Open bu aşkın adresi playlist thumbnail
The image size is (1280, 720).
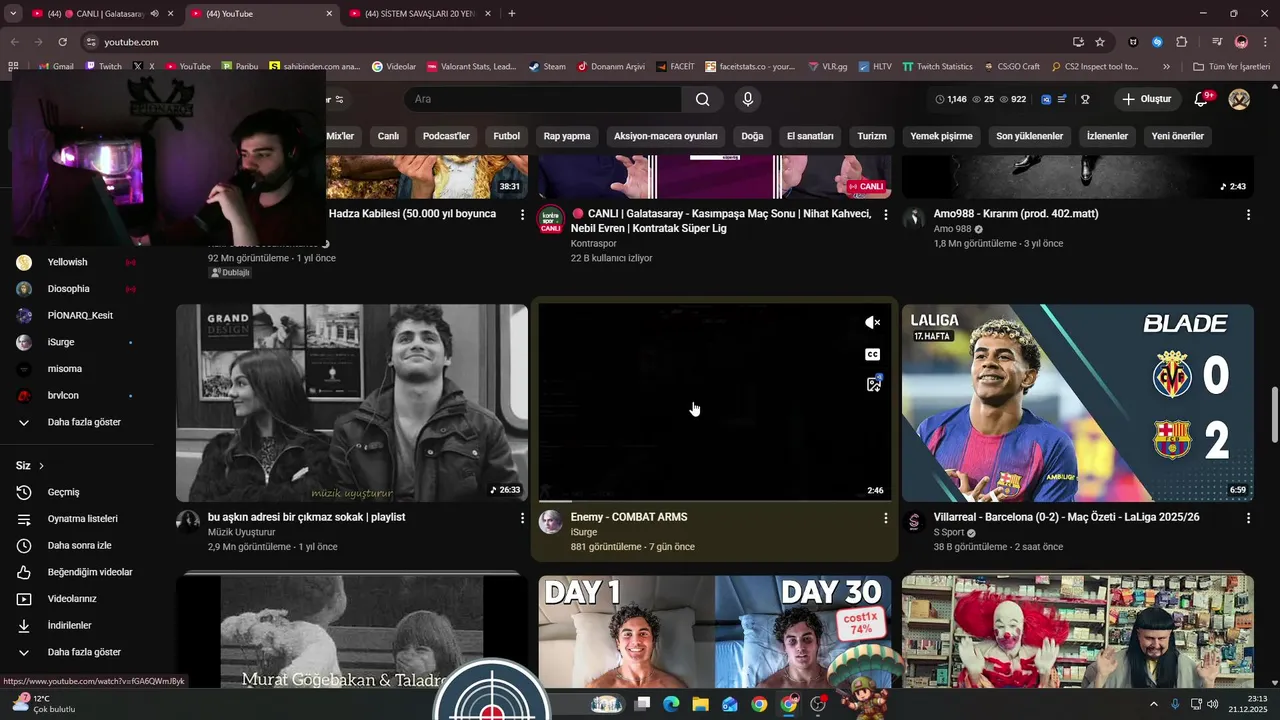(352, 403)
